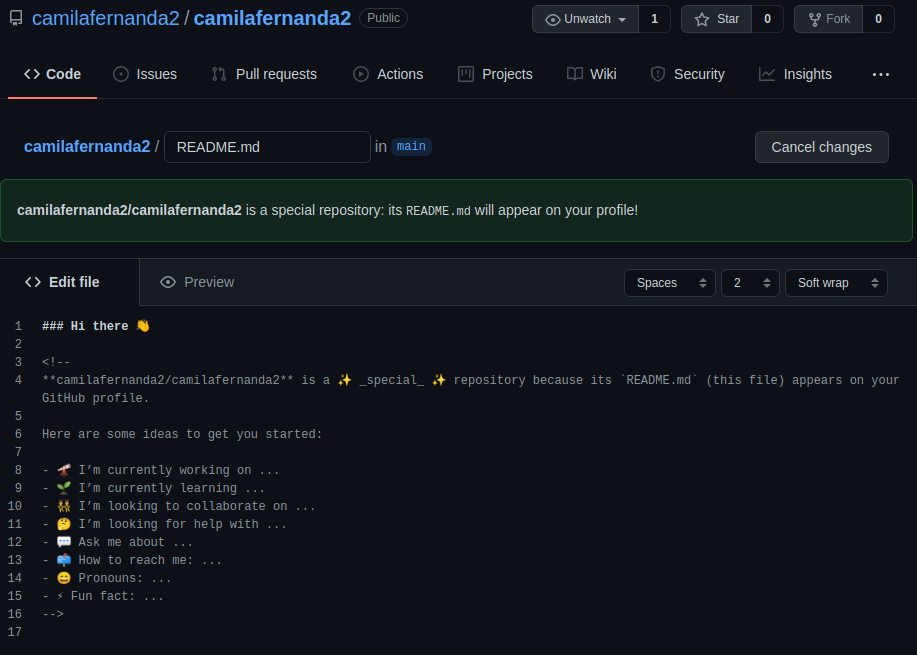Click the Projects board icon
This screenshot has width=917, height=655.
click(466, 74)
